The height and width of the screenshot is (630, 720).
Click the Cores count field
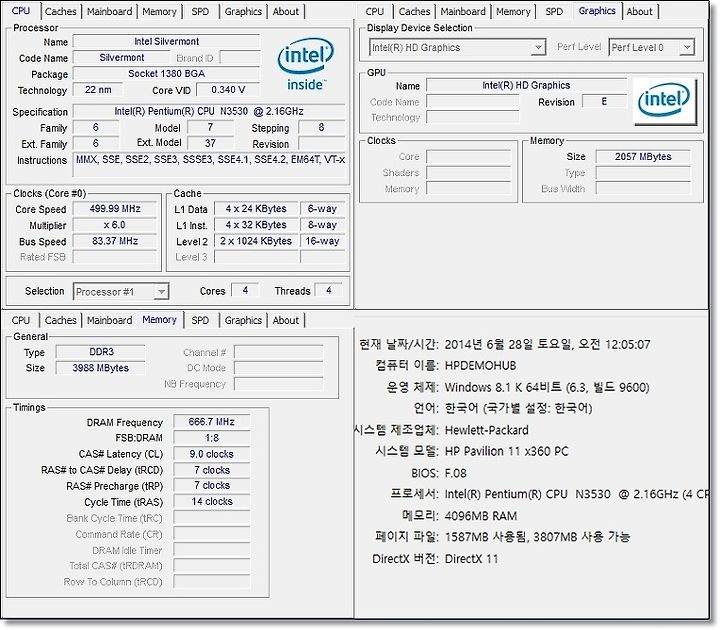coord(245,290)
